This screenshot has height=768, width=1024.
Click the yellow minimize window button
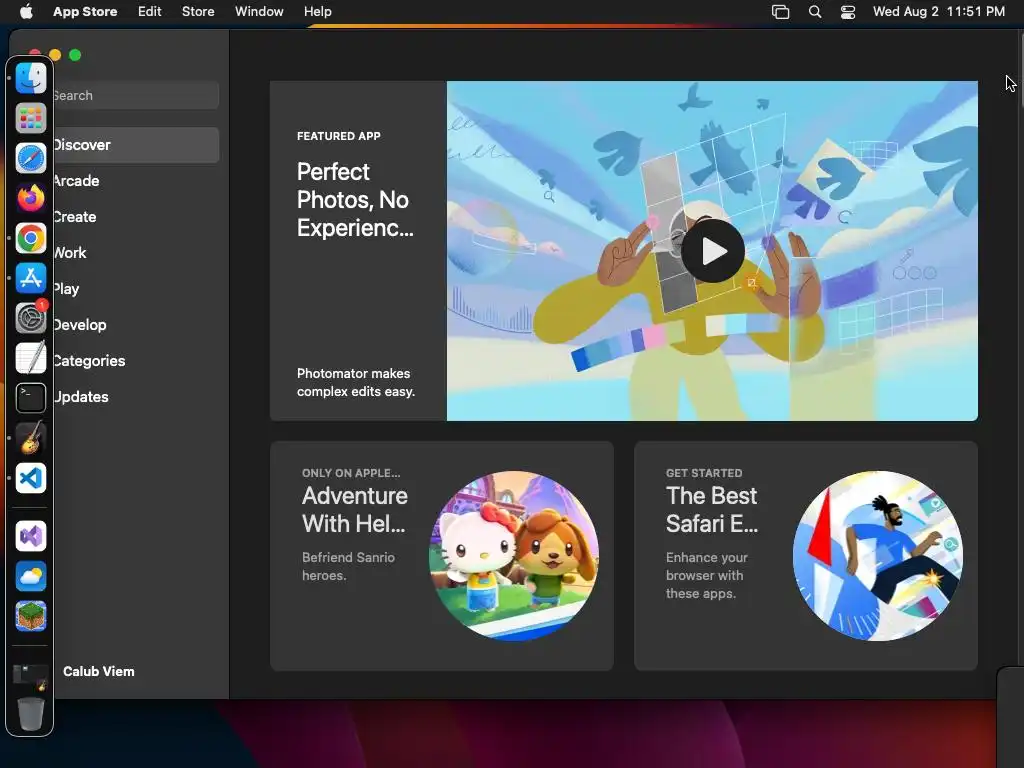tap(56, 55)
